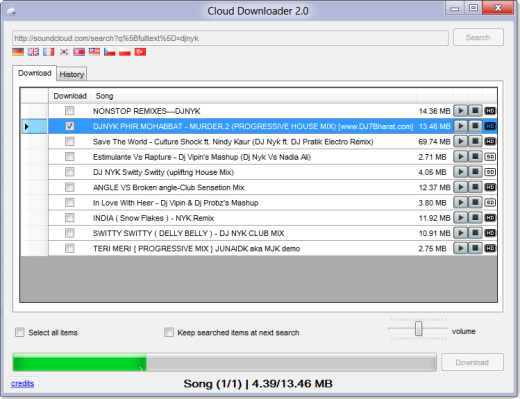
Task: Mark DJ NYK Switty Switty House Mix checkbox
Action: (70, 172)
